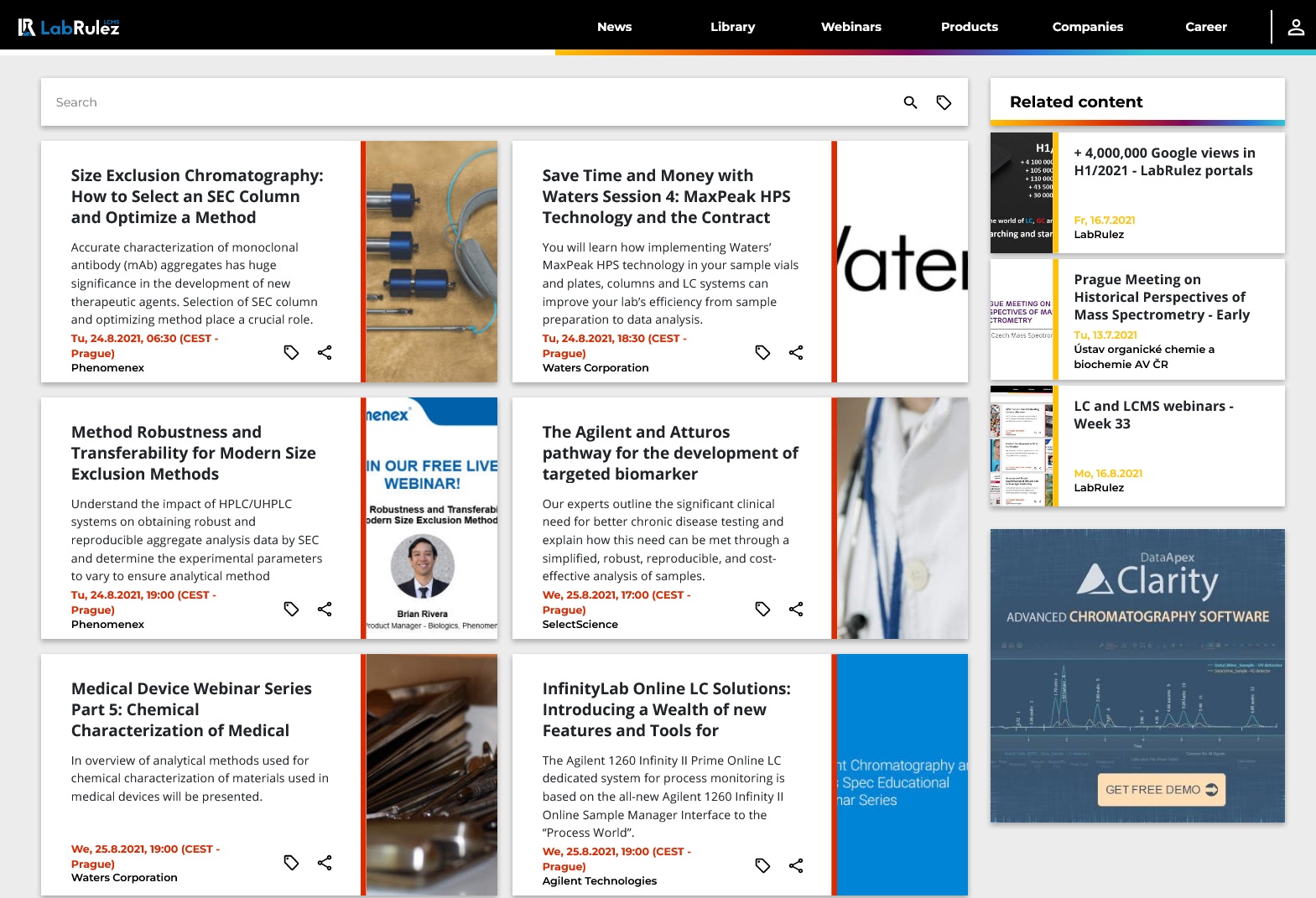
Task: Click the Brian Rivera webinar thumbnail
Action: (432, 518)
